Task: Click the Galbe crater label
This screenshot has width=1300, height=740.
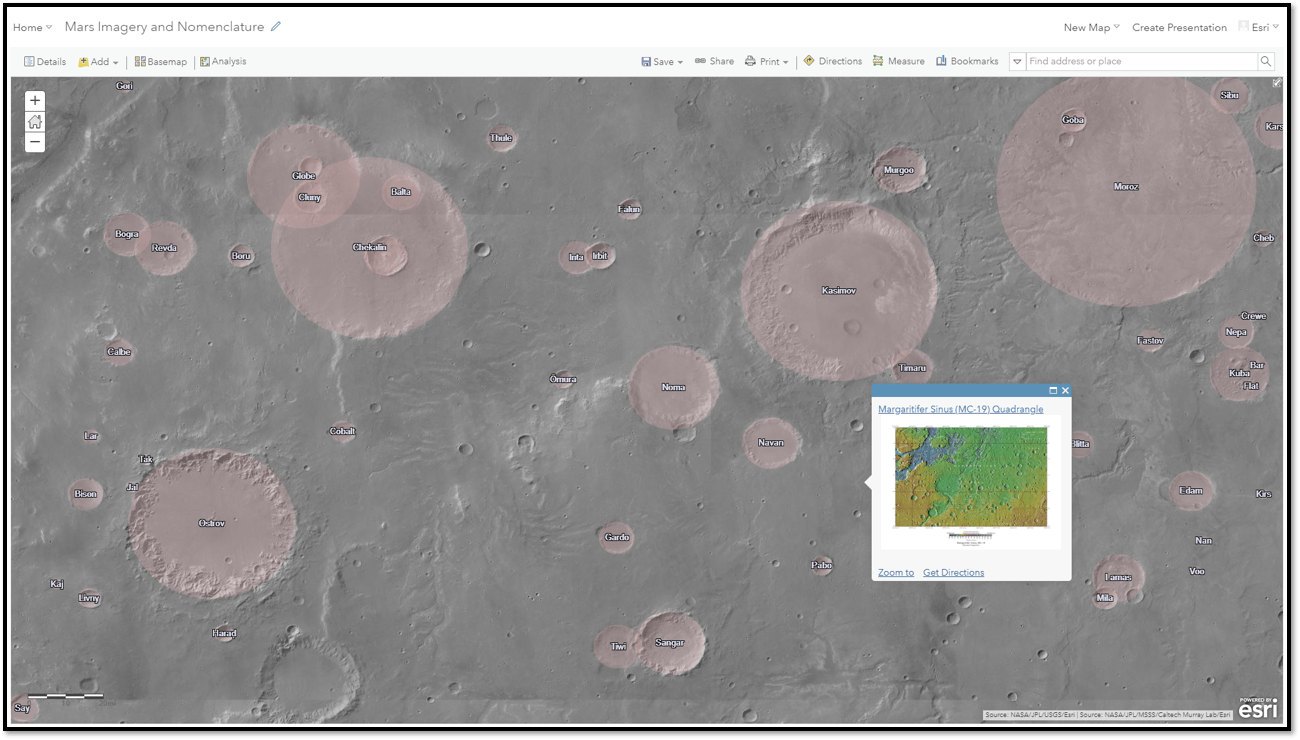Action: coord(119,351)
